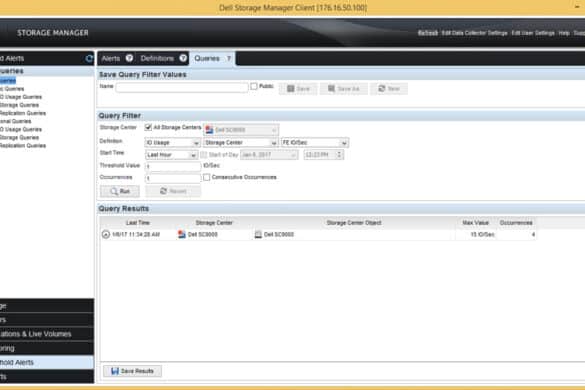Click the Save query button
585x390 pixels.
pos(298,89)
